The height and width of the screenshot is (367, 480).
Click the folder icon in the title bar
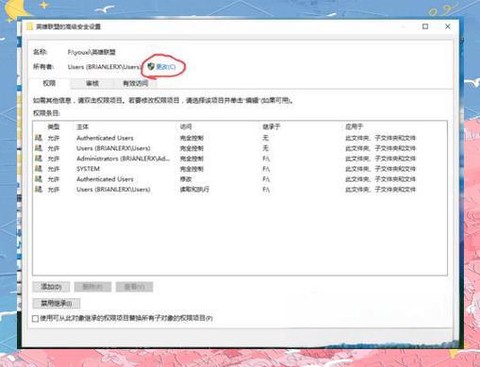(x=30, y=27)
